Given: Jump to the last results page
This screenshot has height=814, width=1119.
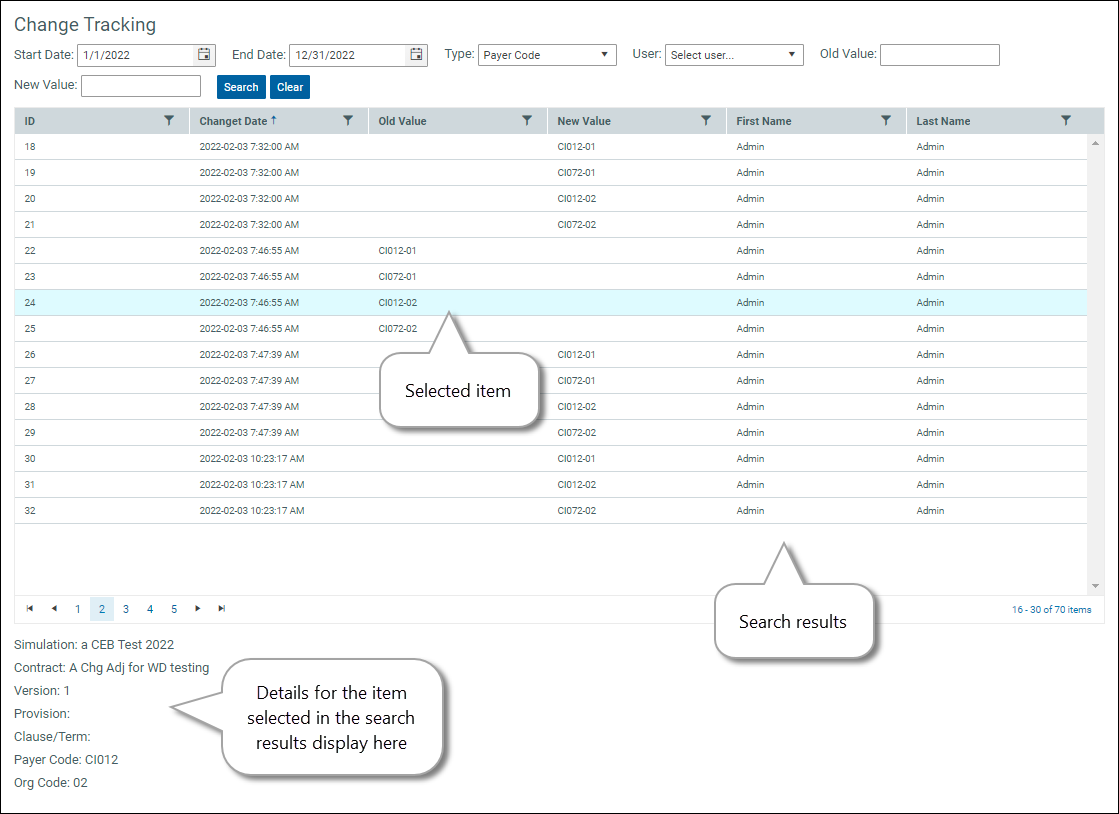Looking at the screenshot, I should 221,608.
